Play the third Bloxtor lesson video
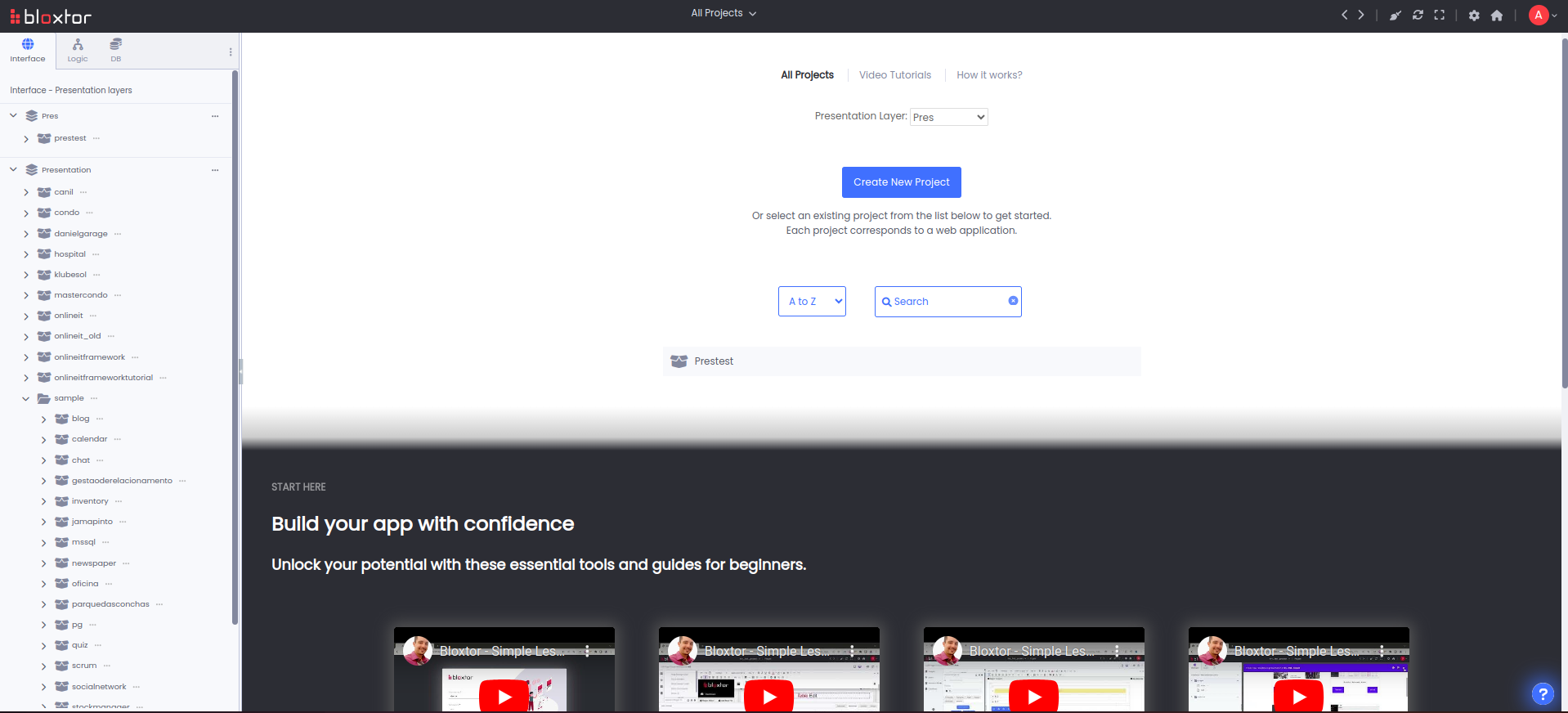 (x=1034, y=697)
